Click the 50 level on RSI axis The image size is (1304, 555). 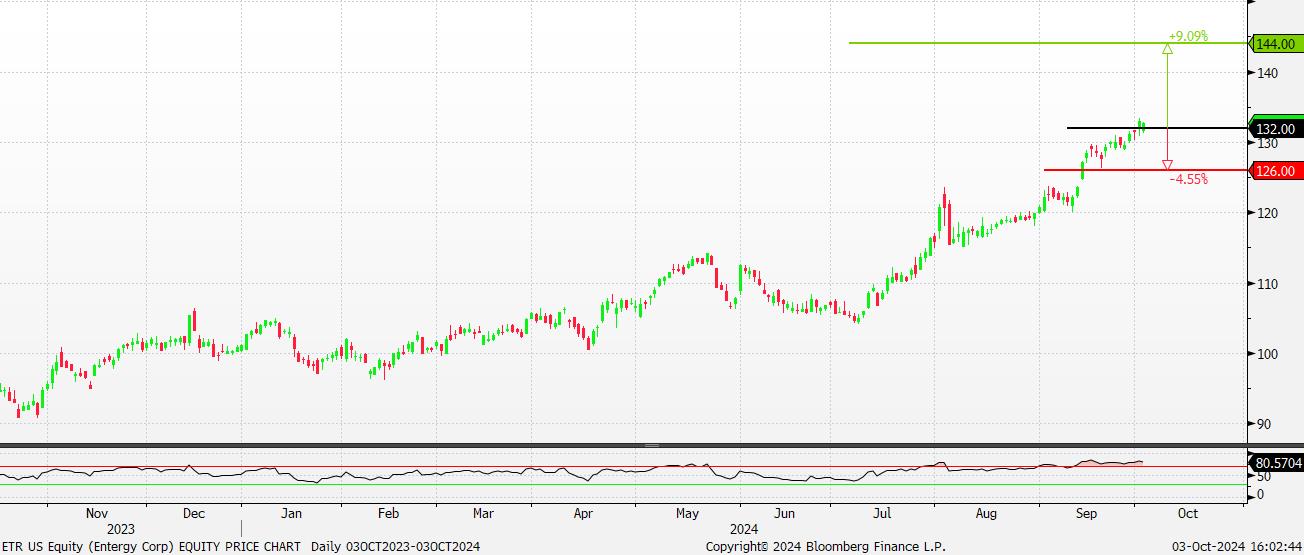click(1262, 477)
